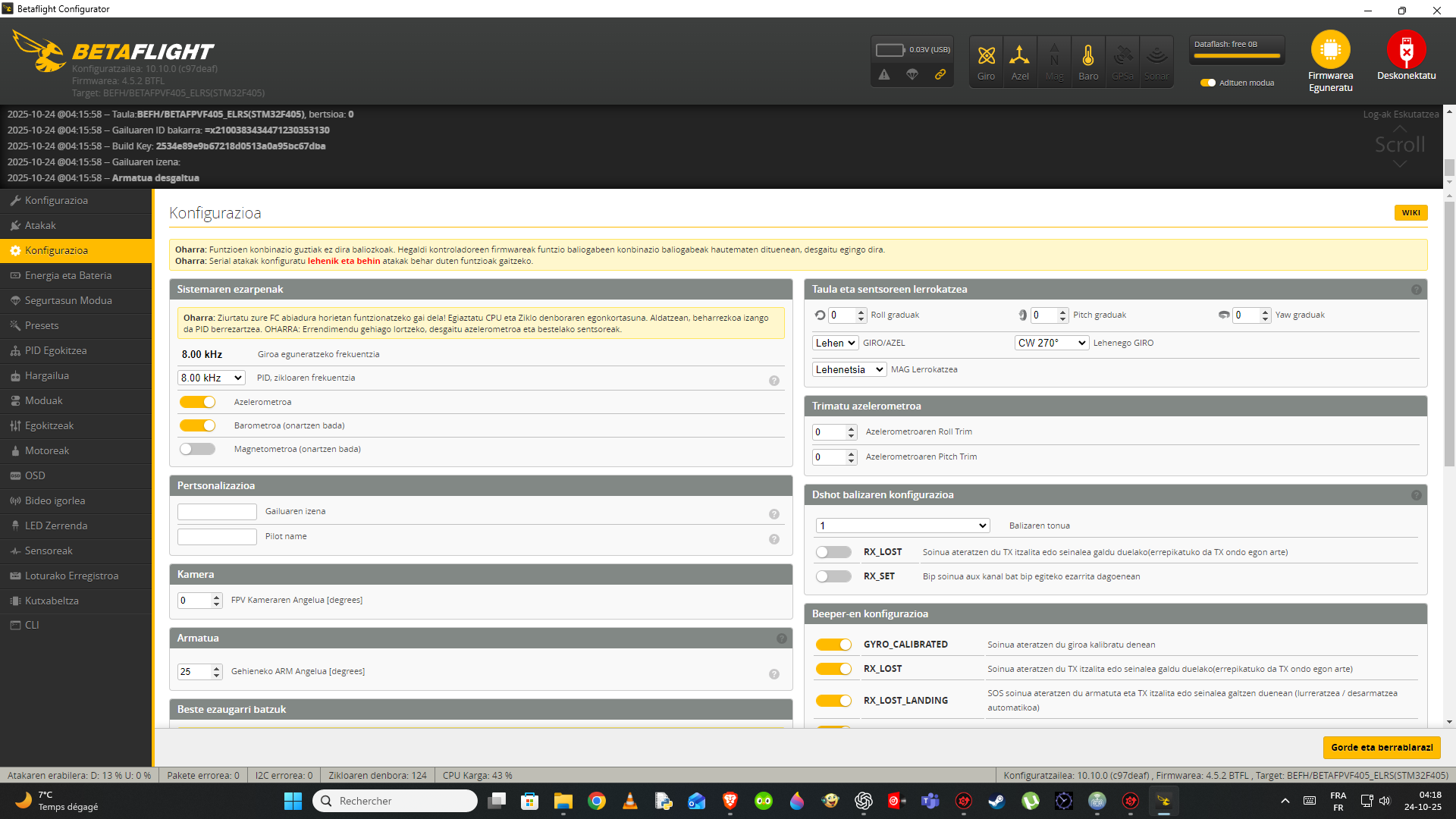The height and width of the screenshot is (819, 1456).
Task: Click the Gorde eta berrabiarazi button
Action: (1382, 747)
